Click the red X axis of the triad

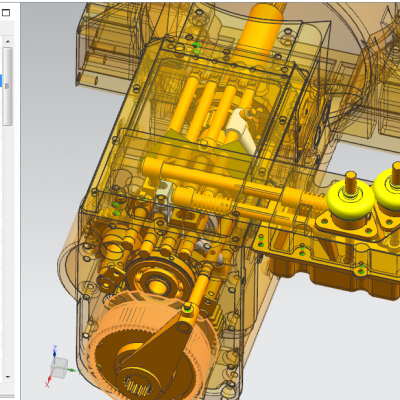(48, 381)
